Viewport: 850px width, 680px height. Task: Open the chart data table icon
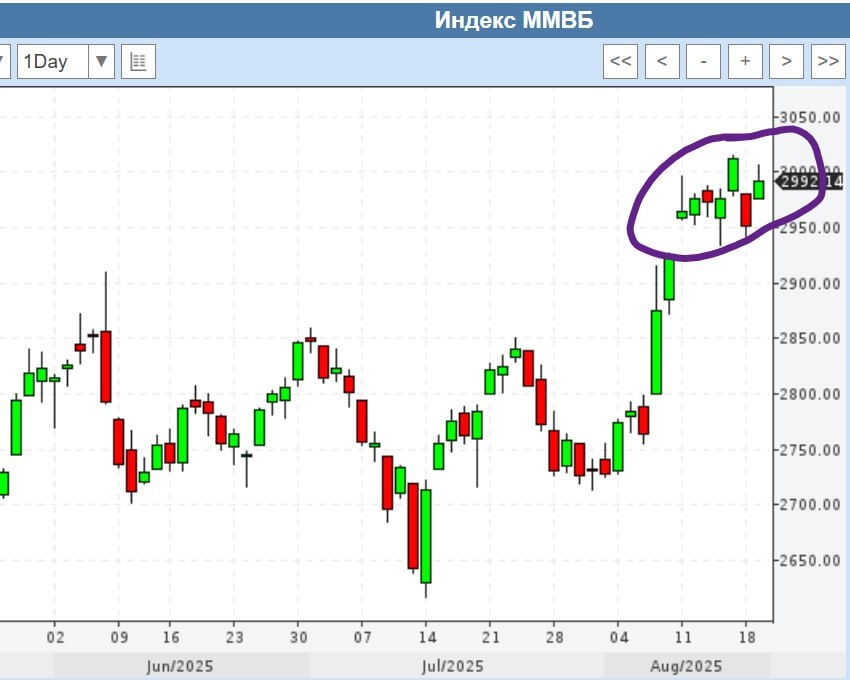click(x=138, y=61)
